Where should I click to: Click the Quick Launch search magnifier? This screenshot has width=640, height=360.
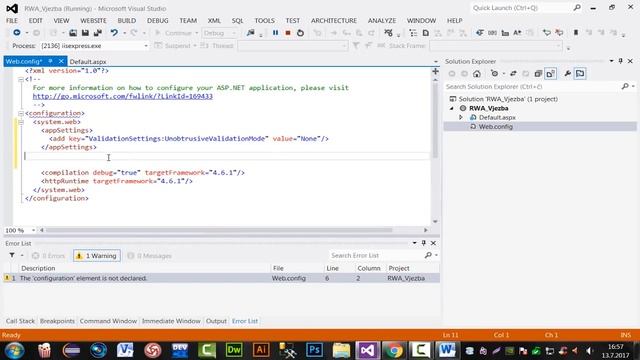pos(577,8)
